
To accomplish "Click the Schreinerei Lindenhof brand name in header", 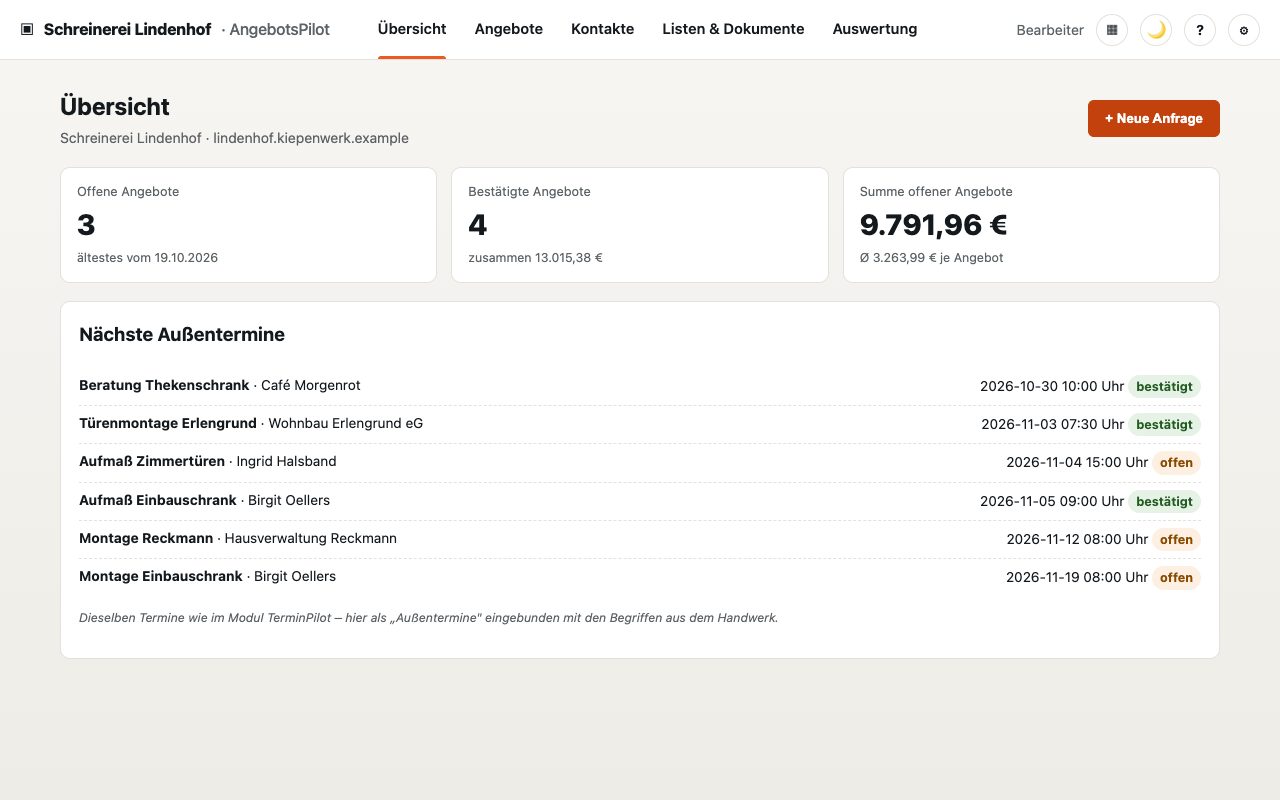I will (128, 30).
